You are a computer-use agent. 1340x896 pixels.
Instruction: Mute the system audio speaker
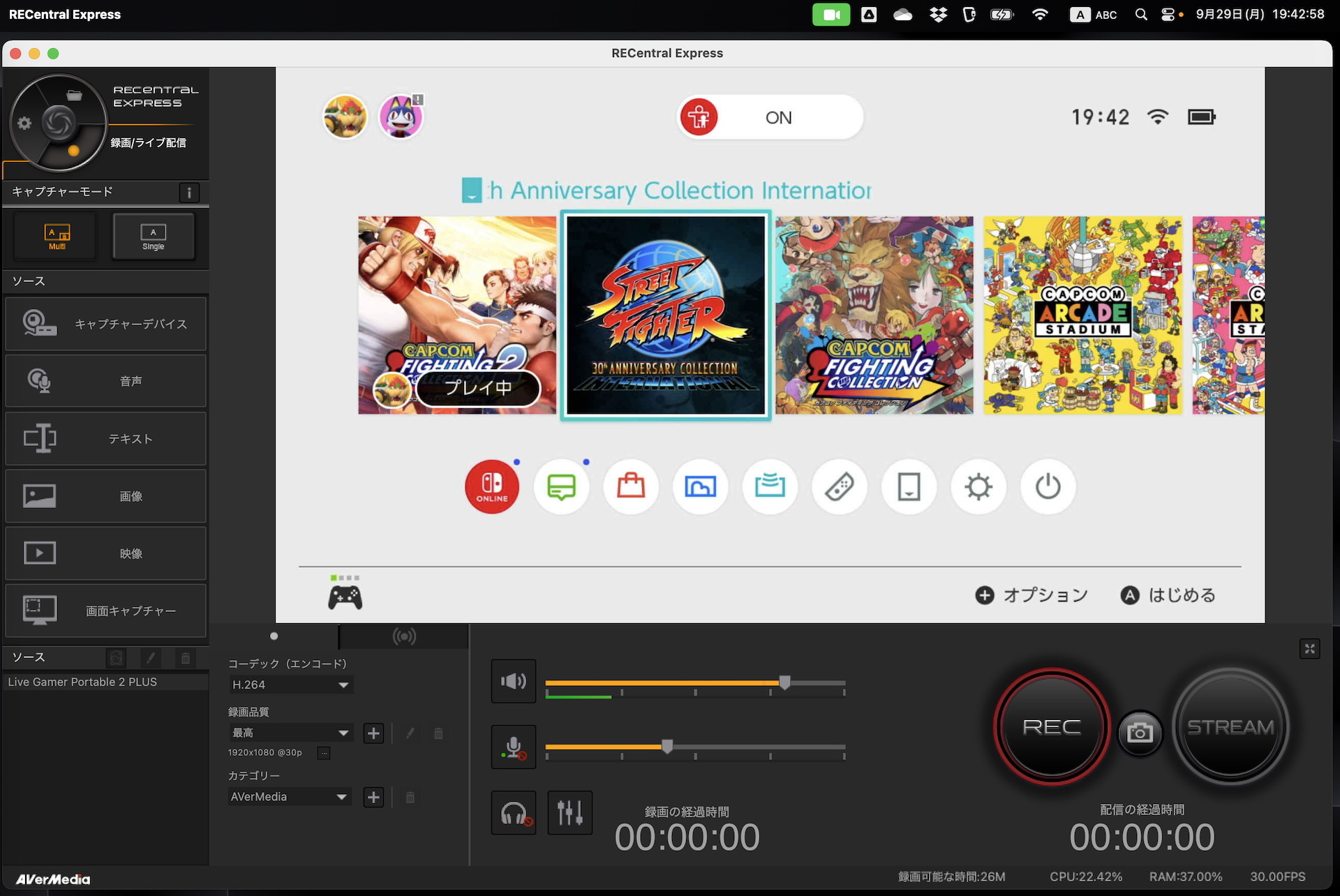click(514, 681)
